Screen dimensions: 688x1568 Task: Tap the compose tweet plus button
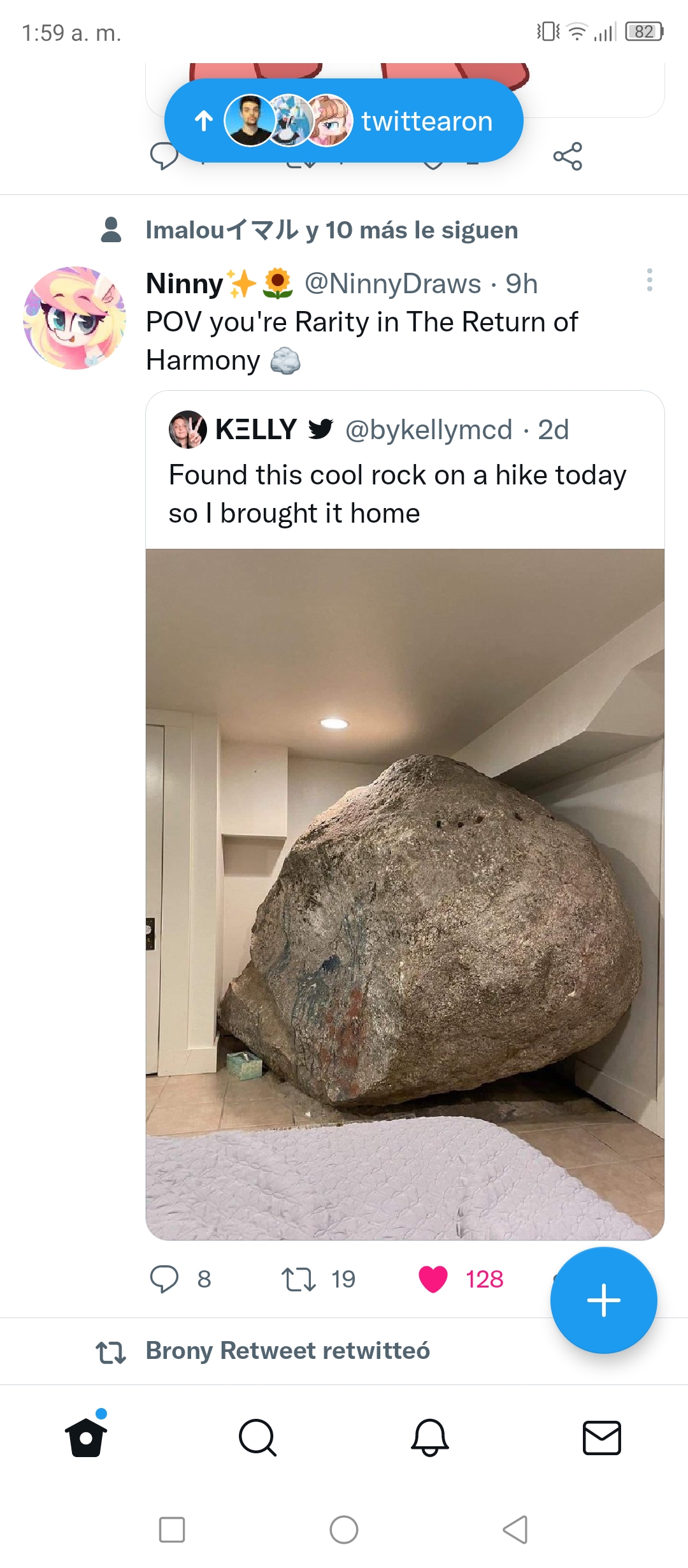point(603,1300)
